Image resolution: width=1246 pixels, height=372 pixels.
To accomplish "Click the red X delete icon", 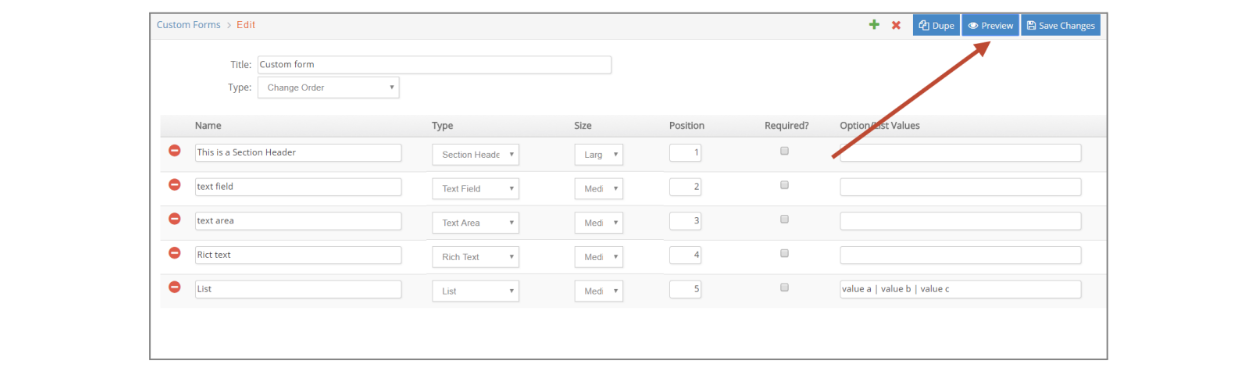I will (896, 25).
